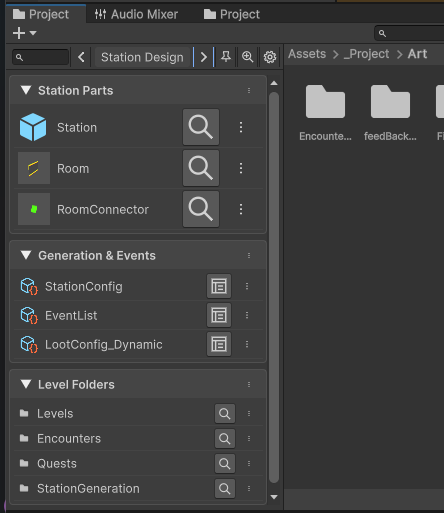Switch to the Audio Mixer tab

click(136, 14)
